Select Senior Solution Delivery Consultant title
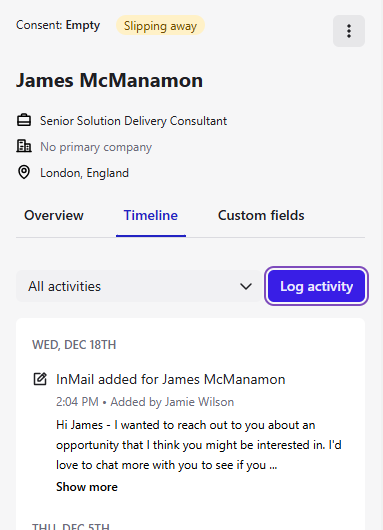This screenshot has height=530, width=383. pos(134,121)
